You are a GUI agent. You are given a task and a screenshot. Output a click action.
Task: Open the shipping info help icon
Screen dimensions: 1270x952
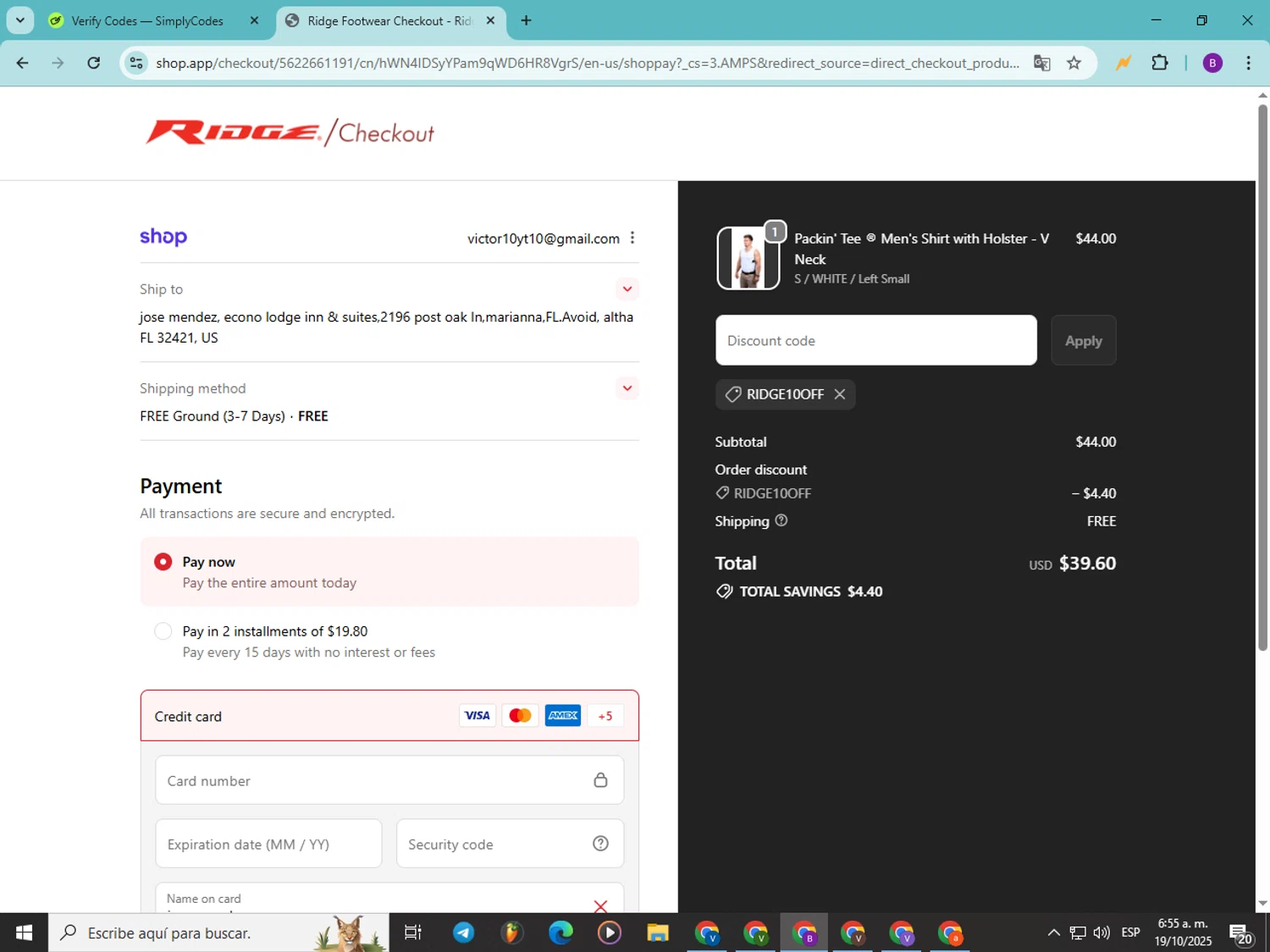click(781, 520)
